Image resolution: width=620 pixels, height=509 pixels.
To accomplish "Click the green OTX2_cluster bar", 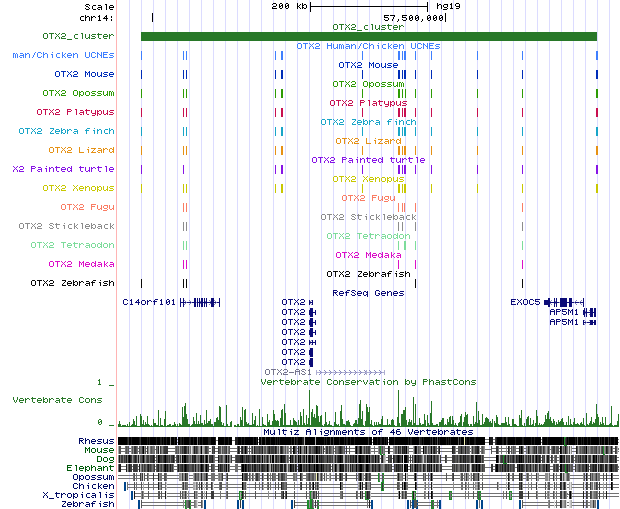I will 368,37.
